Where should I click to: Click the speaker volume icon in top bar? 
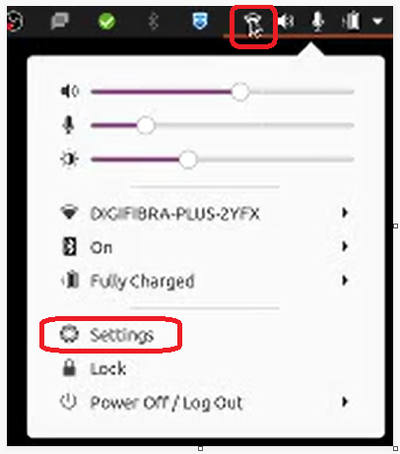click(x=286, y=22)
